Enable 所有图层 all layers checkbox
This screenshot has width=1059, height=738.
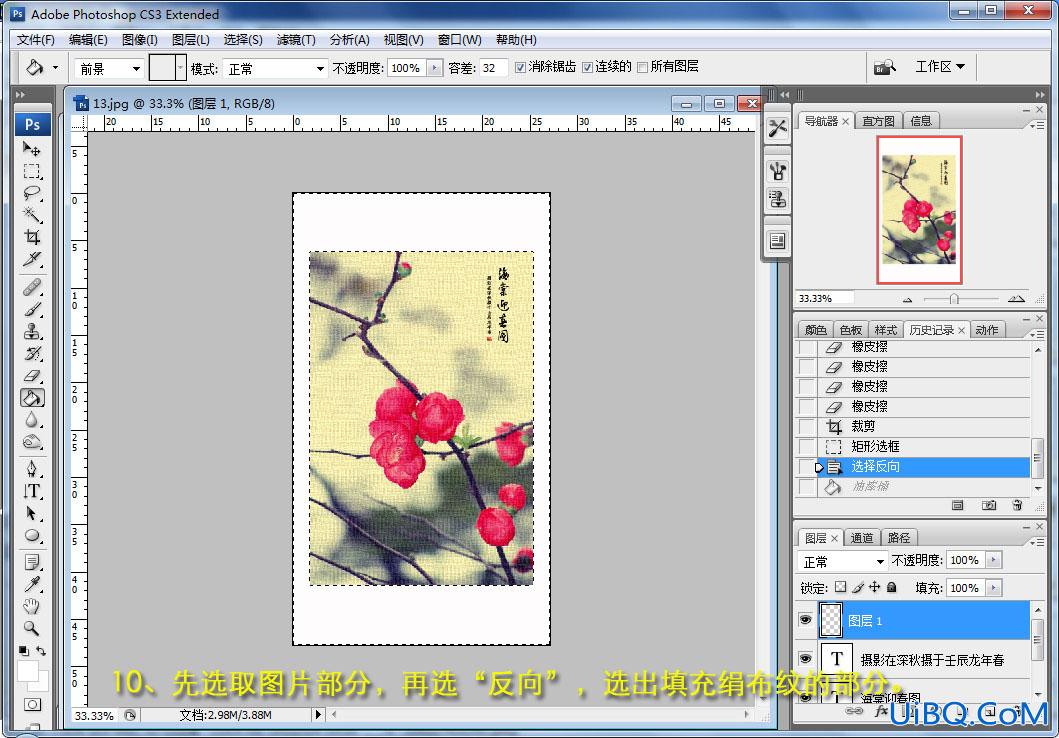pos(642,67)
